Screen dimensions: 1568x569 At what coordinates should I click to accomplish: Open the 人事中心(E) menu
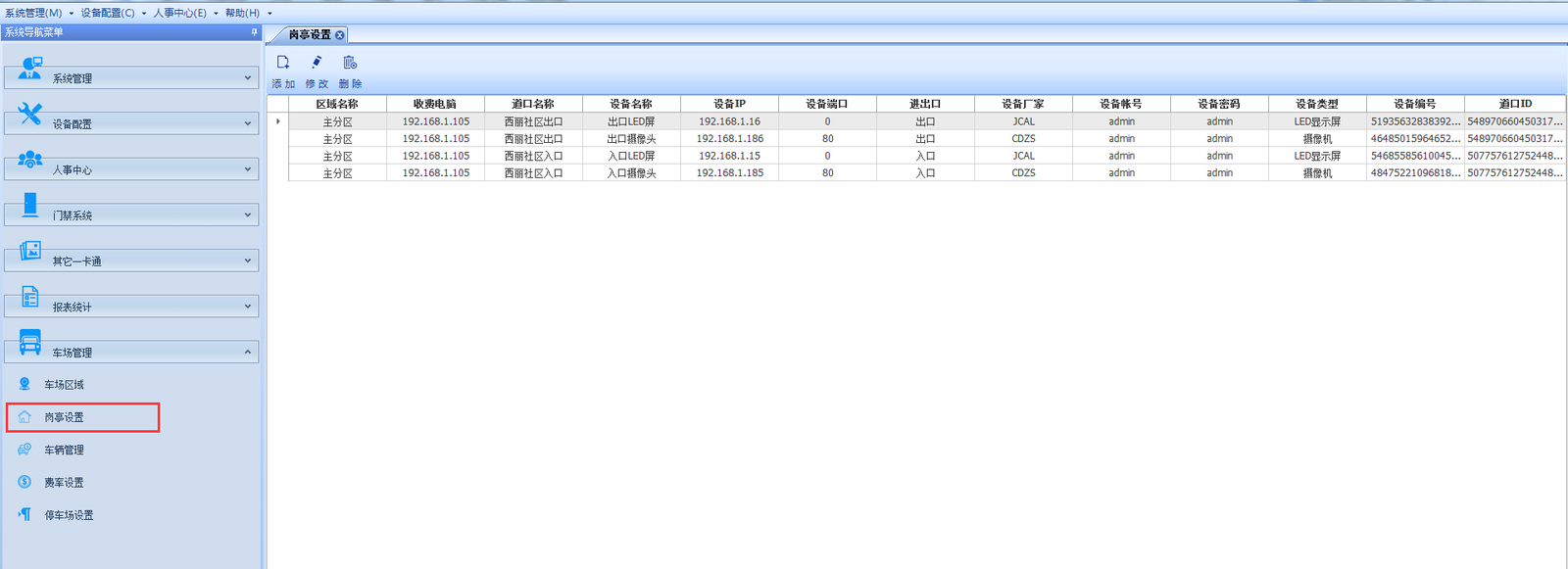179,13
